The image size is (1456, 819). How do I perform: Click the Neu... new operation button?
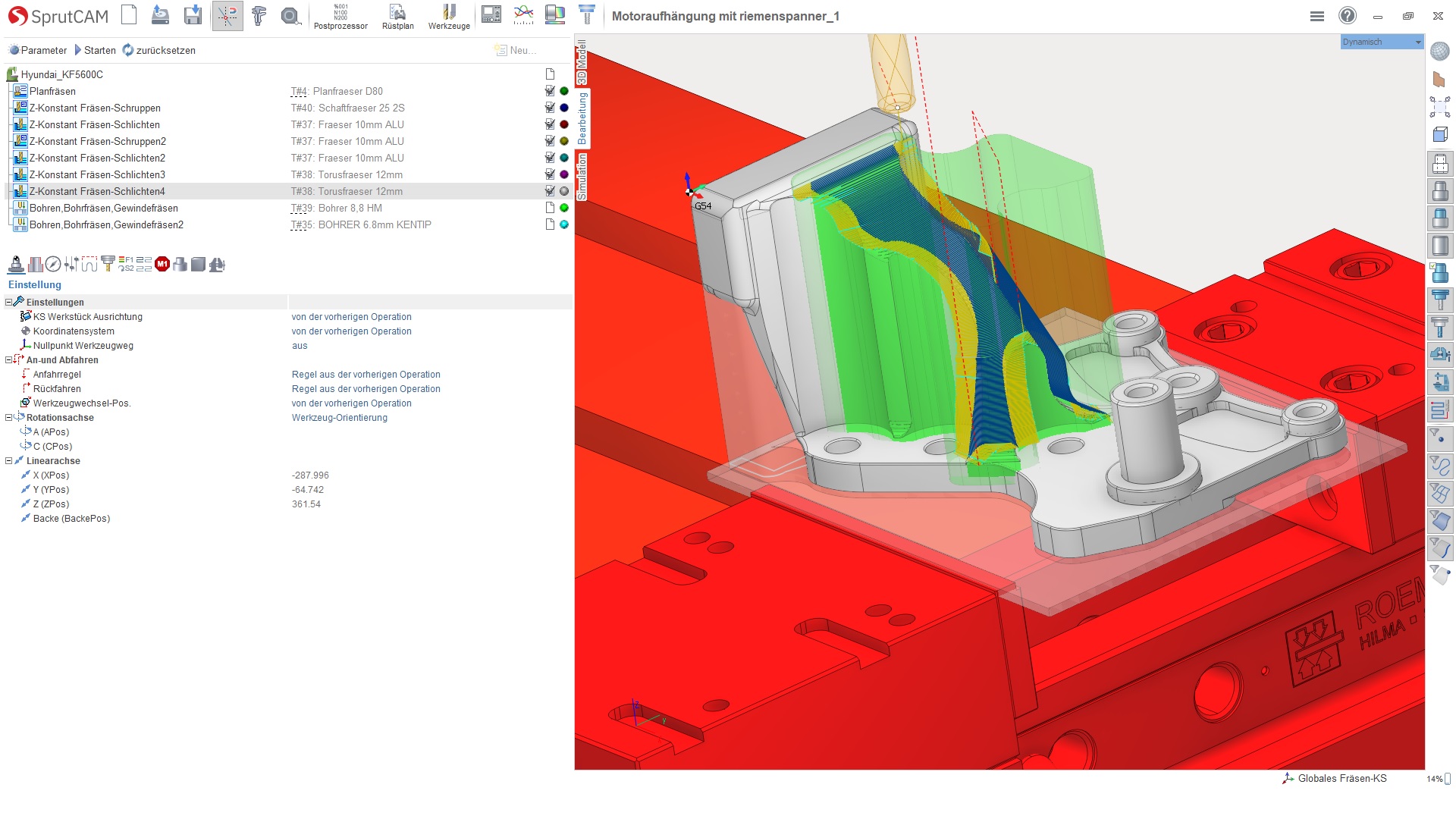[x=516, y=50]
